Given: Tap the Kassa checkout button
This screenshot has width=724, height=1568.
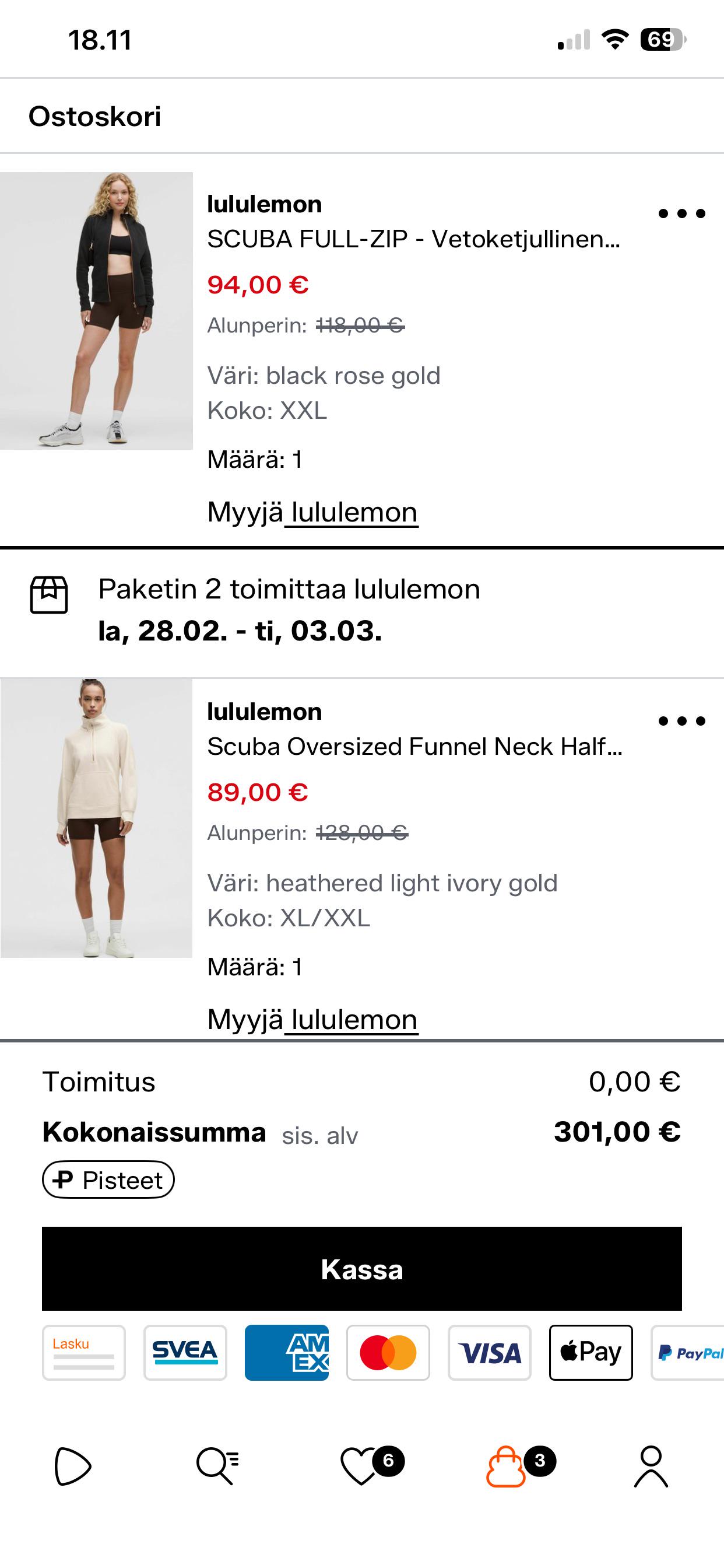Looking at the screenshot, I should [361, 1269].
